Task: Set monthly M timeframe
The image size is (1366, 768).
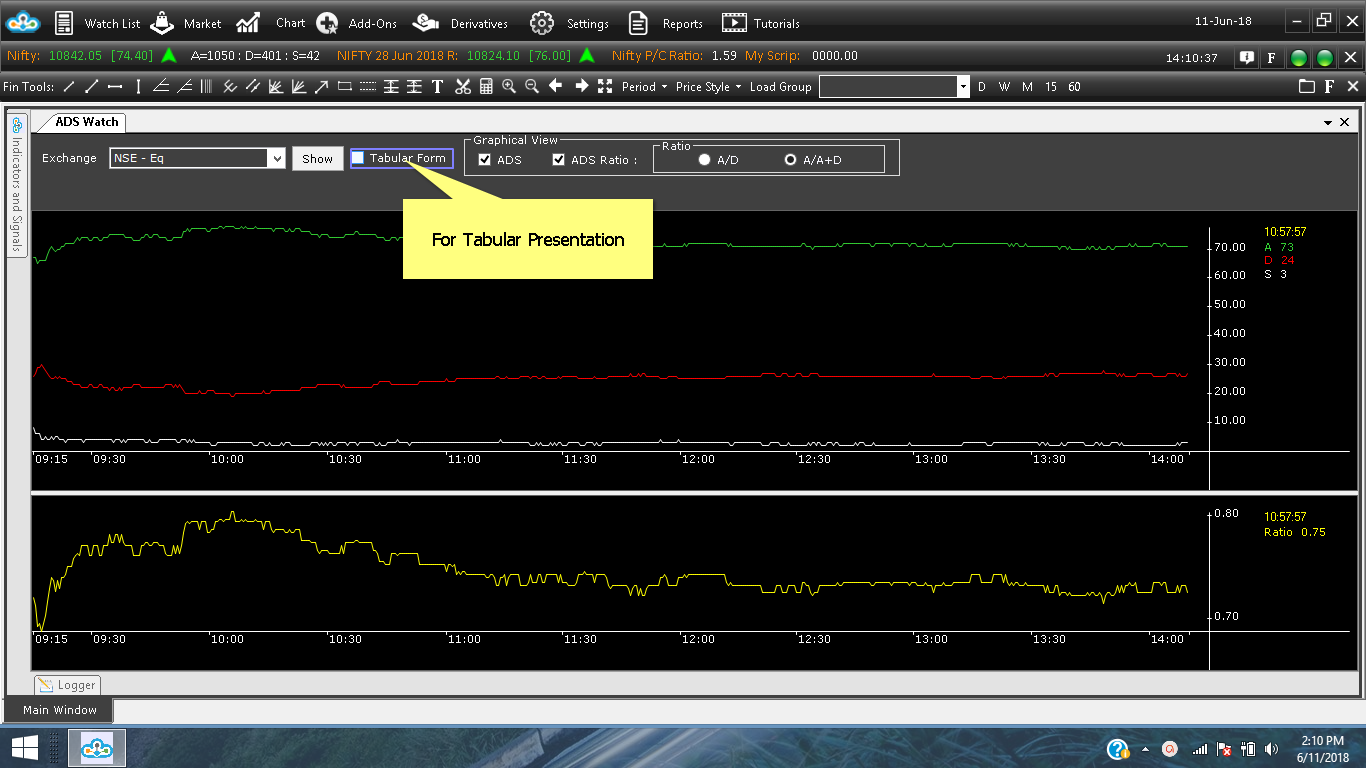Action: pyautogui.click(x=1027, y=87)
